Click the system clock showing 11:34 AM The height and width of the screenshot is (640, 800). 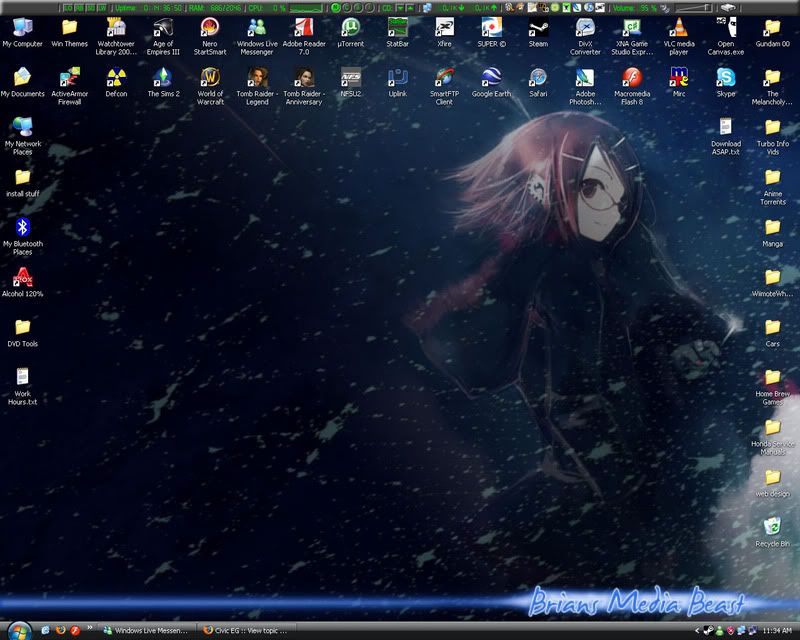[777, 631]
